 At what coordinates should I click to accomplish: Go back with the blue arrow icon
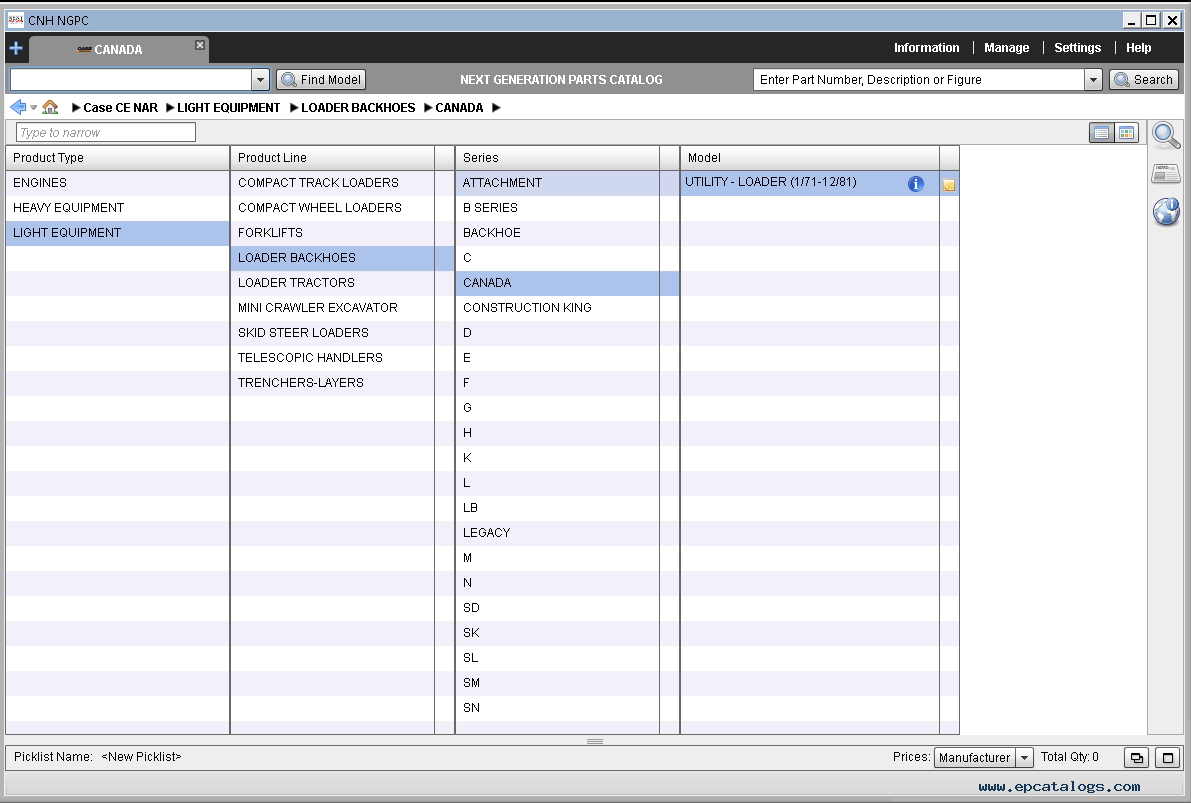click(x=18, y=107)
